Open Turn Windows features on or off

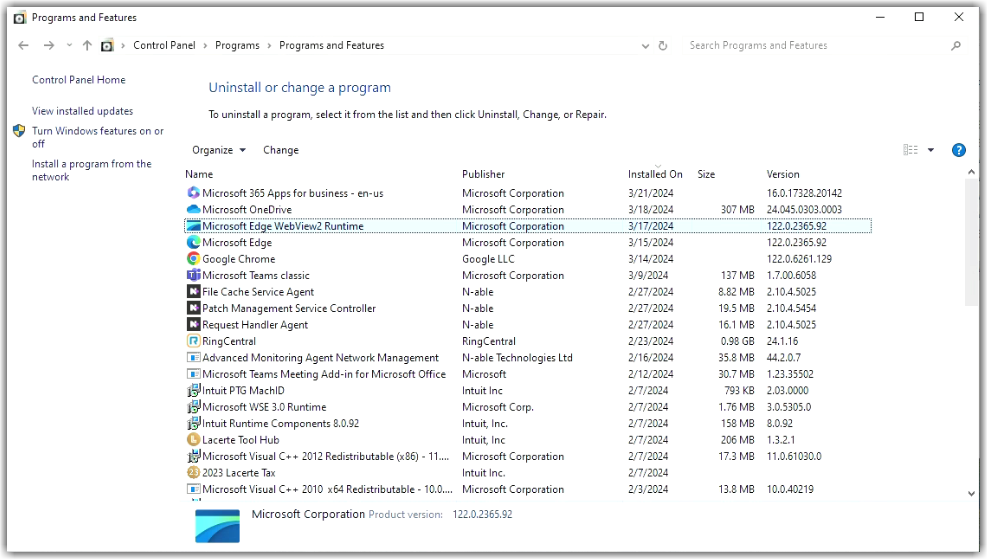(98, 137)
